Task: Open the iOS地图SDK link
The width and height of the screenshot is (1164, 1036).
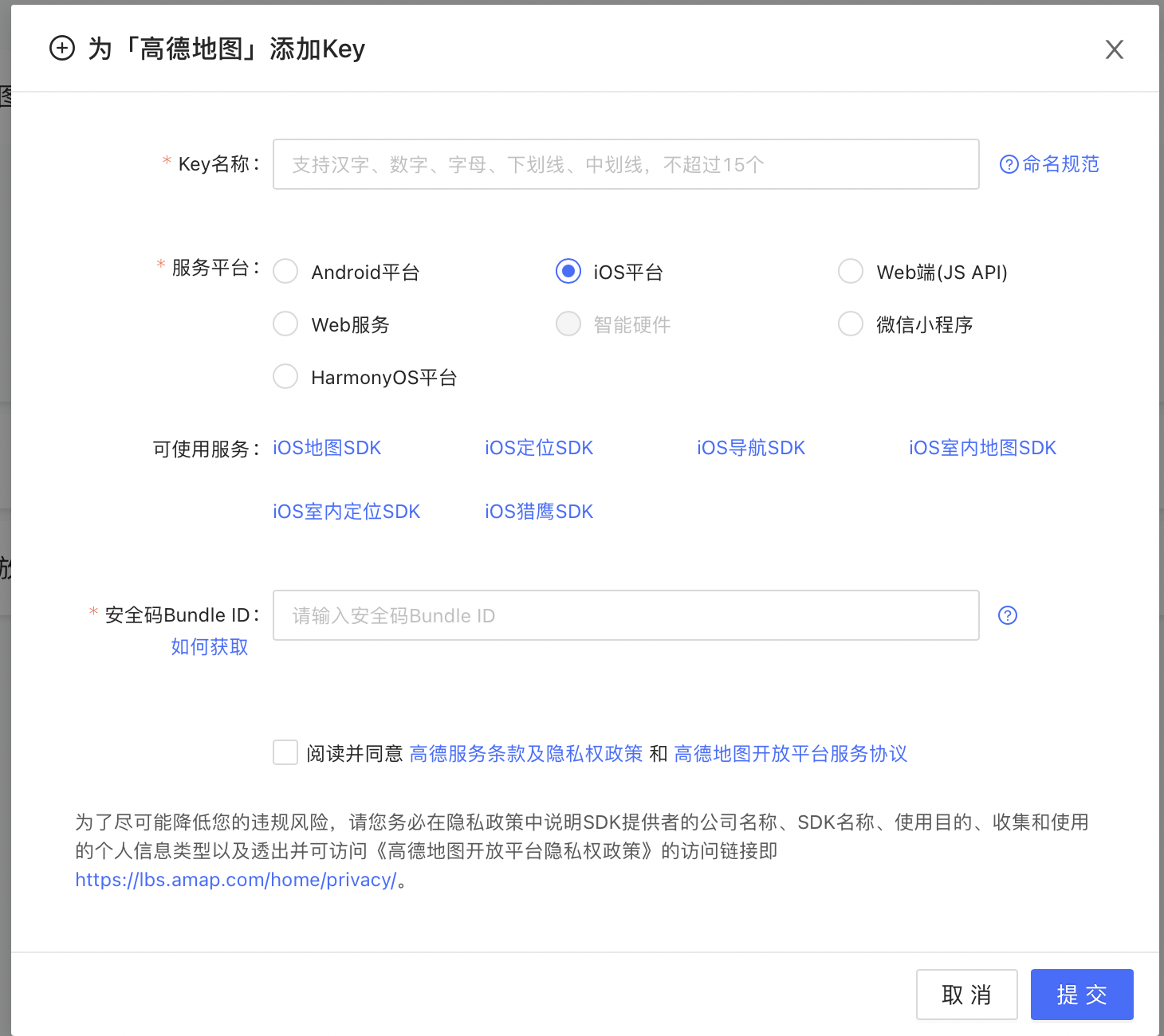Action: [326, 448]
